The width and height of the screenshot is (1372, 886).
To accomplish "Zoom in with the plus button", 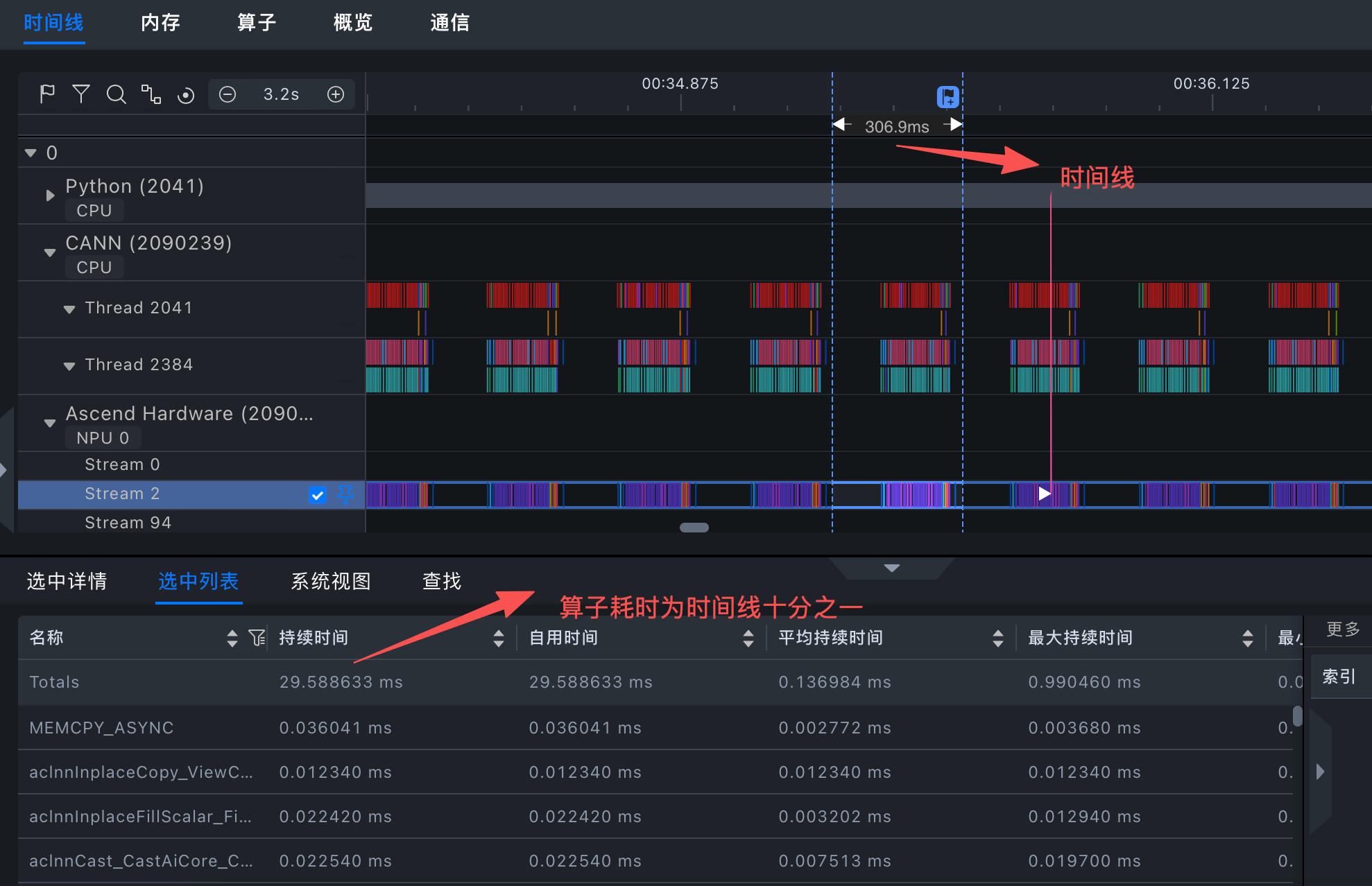I will (x=336, y=94).
